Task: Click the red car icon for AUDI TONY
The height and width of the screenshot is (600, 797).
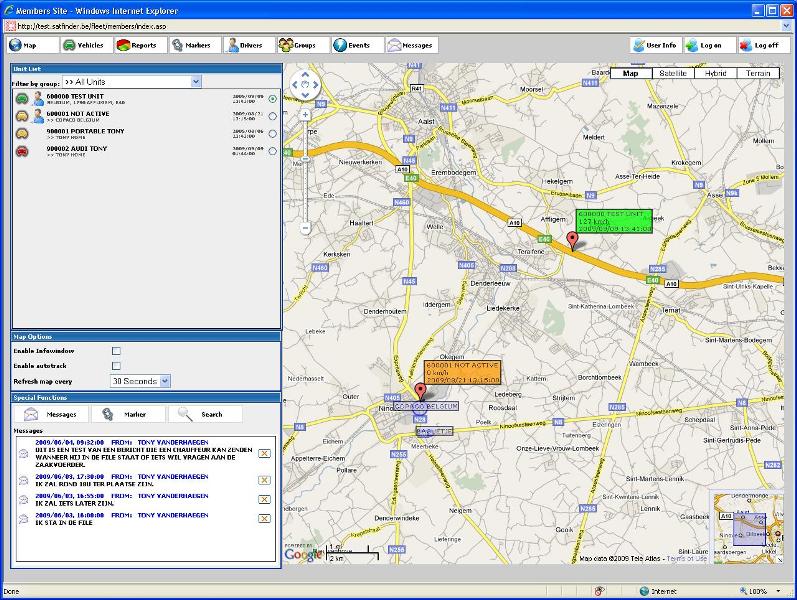Action: tap(22, 151)
